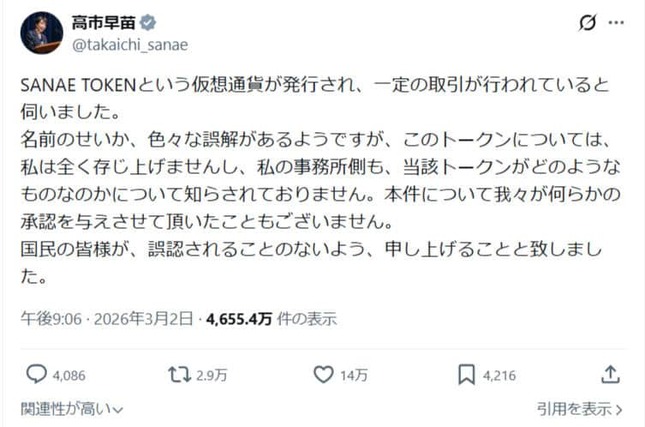Click the reply speech bubble icon
Screen dimensions: 645x427
tap(35, 374)
